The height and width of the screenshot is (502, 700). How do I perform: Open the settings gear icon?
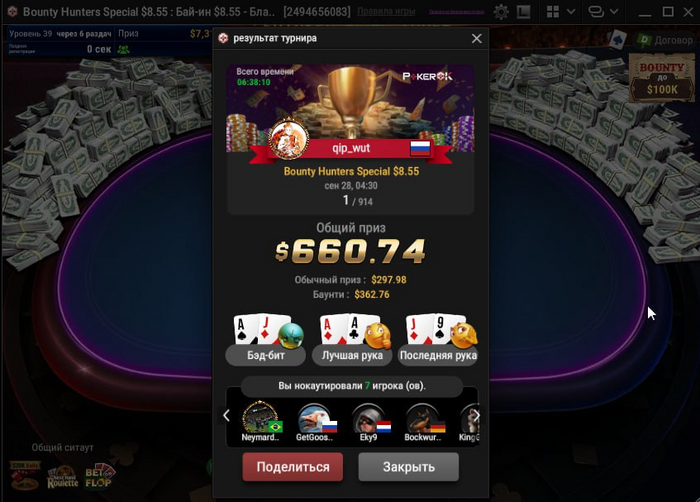tap(501, 12)
